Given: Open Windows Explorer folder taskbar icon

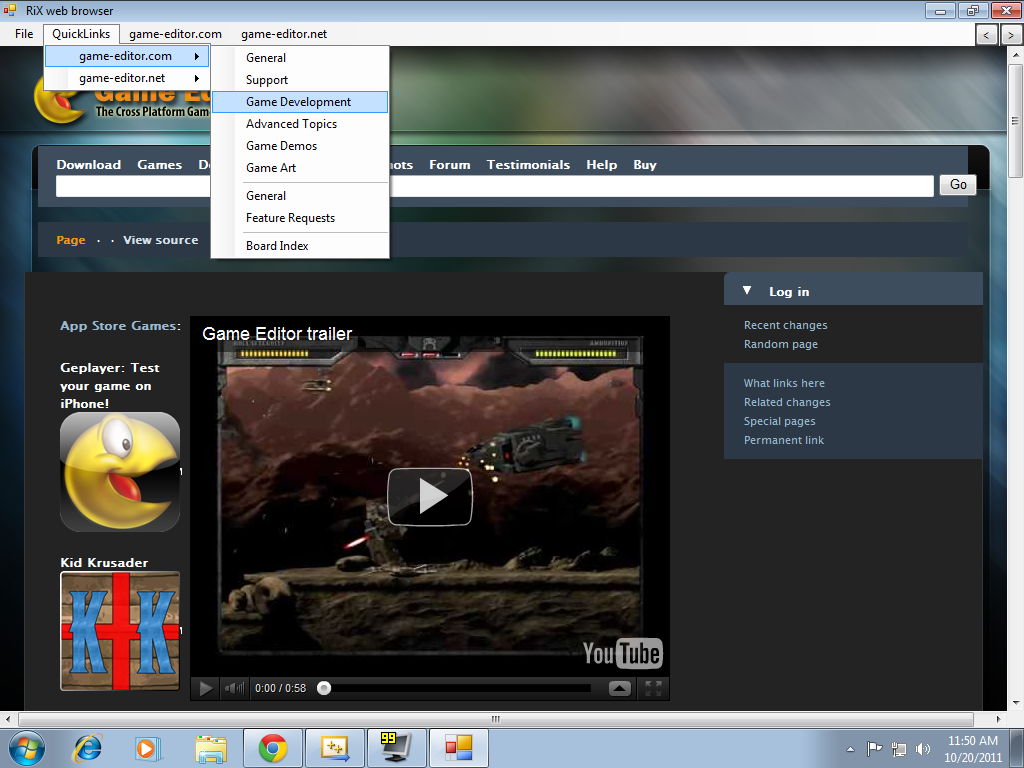Looking at the screenshot, I should point(211,748).
